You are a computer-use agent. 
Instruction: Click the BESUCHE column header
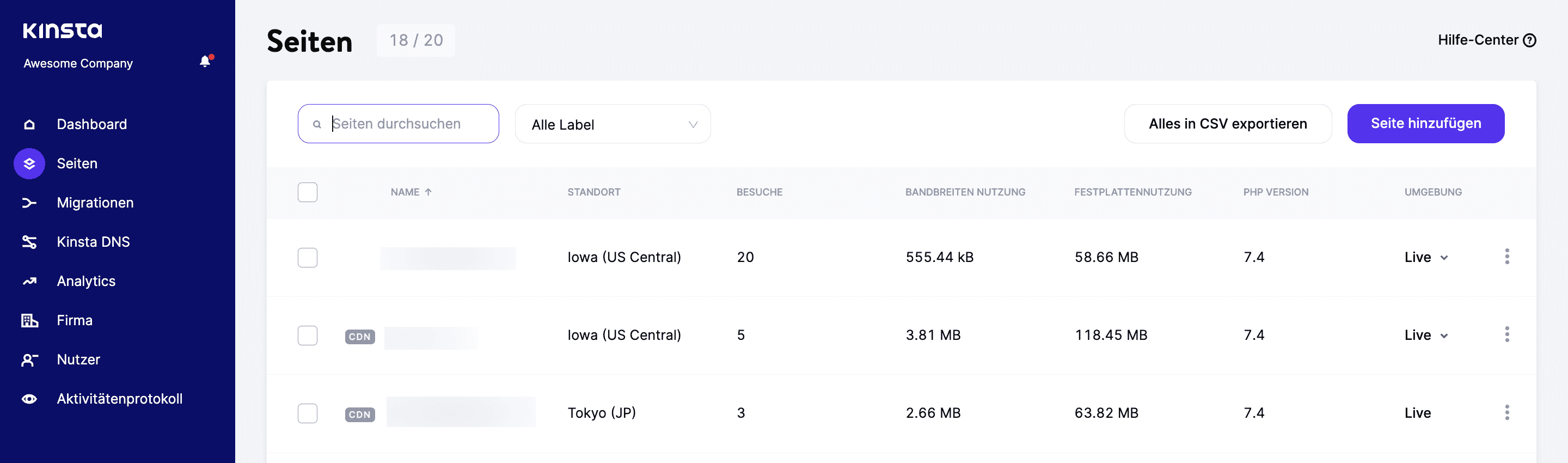tap(759, 192)
